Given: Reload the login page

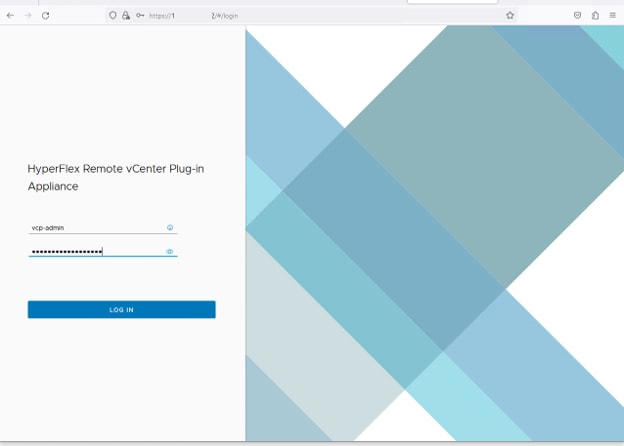Looking at the screenshot, I should click(x=45, y=16).
